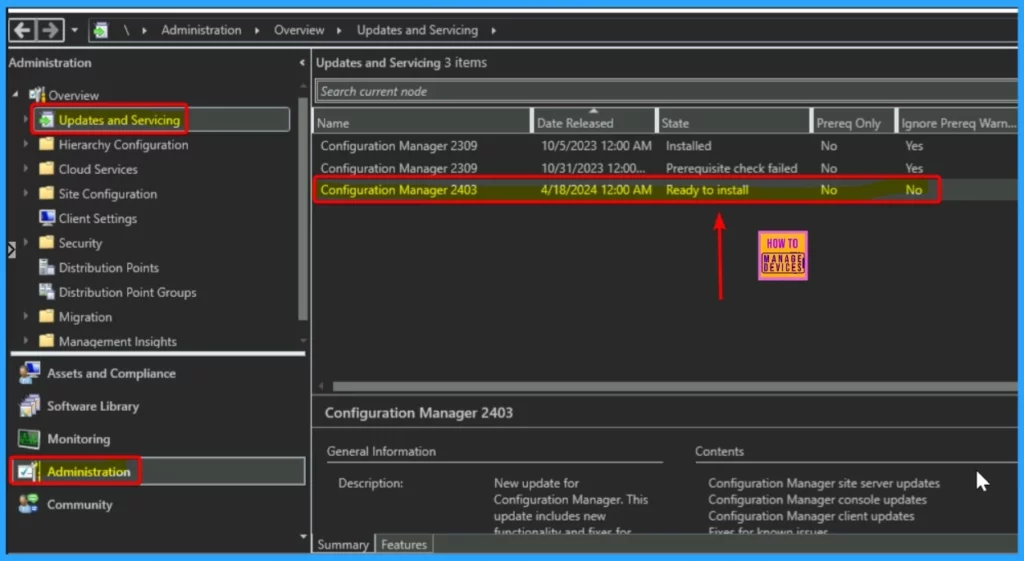Select Hierarchy Configuration tree item
The image size is (1024, 561).
click(x=123, y=145)
